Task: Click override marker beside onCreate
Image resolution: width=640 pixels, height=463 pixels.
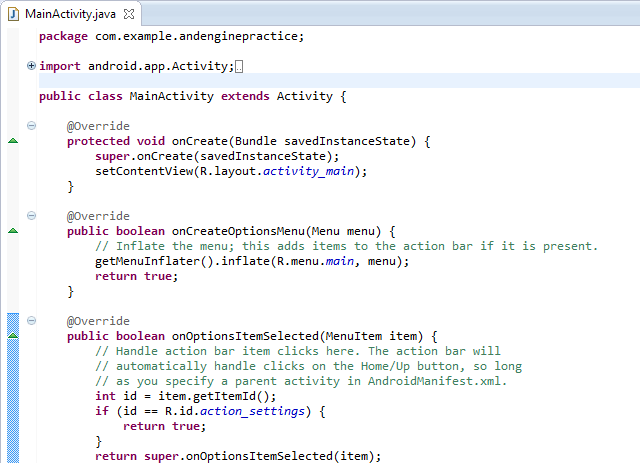Action: [13, 141]
